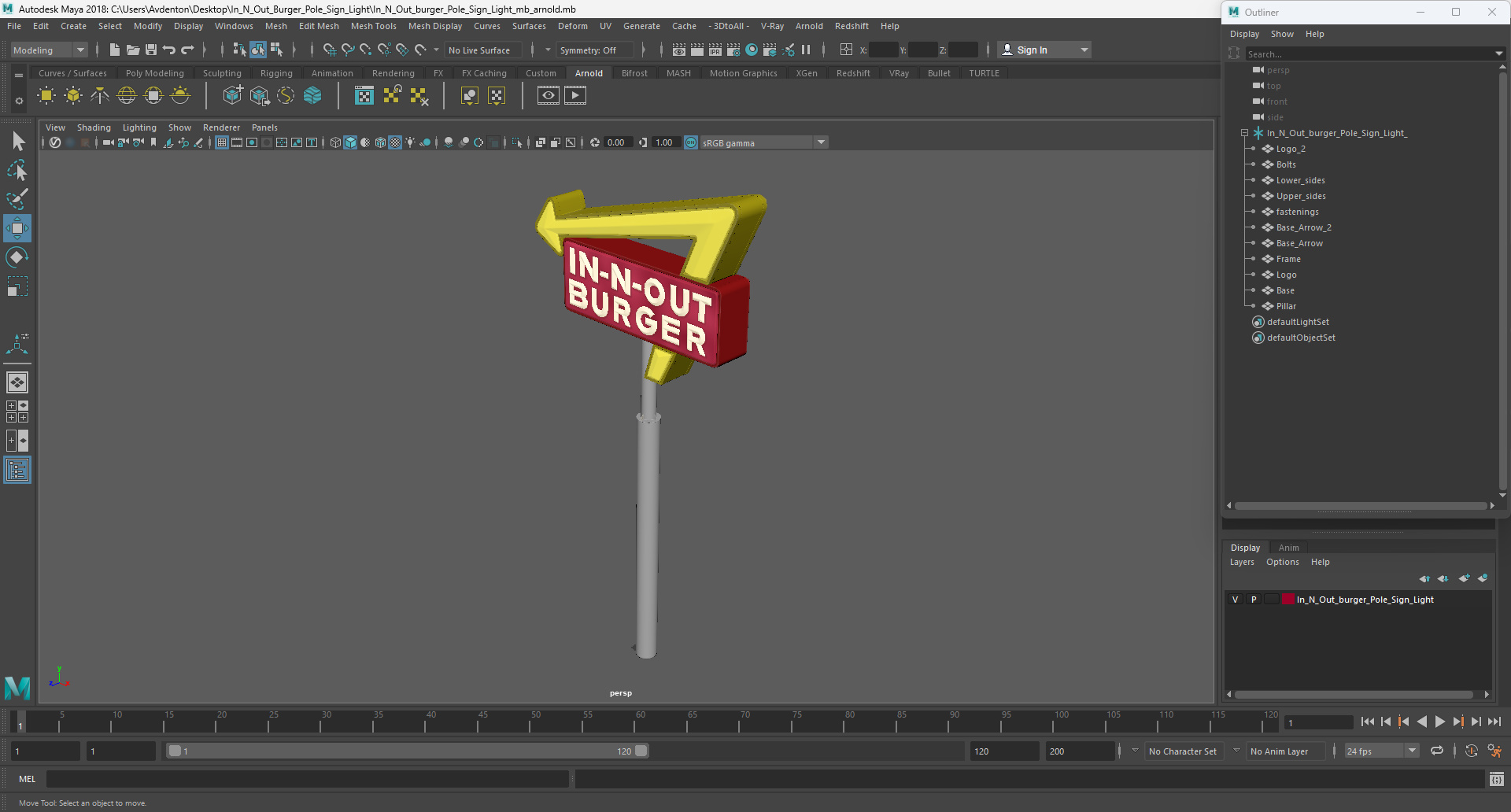1511x812 pixels.
Task: Open the Symmetry options dropdown arrow
Action: [x=548, y=50]
